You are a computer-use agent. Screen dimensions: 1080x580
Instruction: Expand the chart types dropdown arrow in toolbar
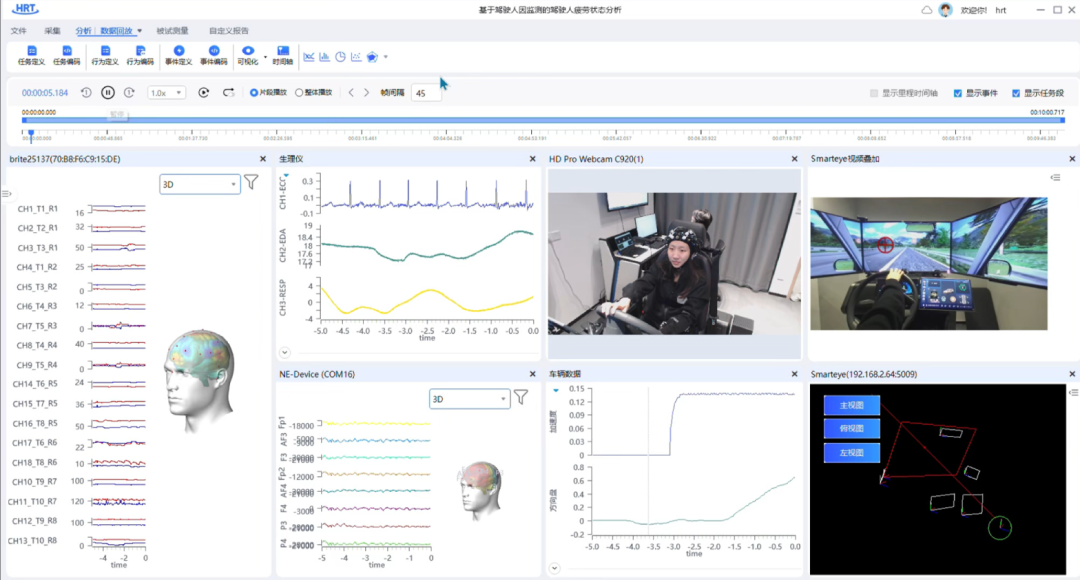[386, 56]
